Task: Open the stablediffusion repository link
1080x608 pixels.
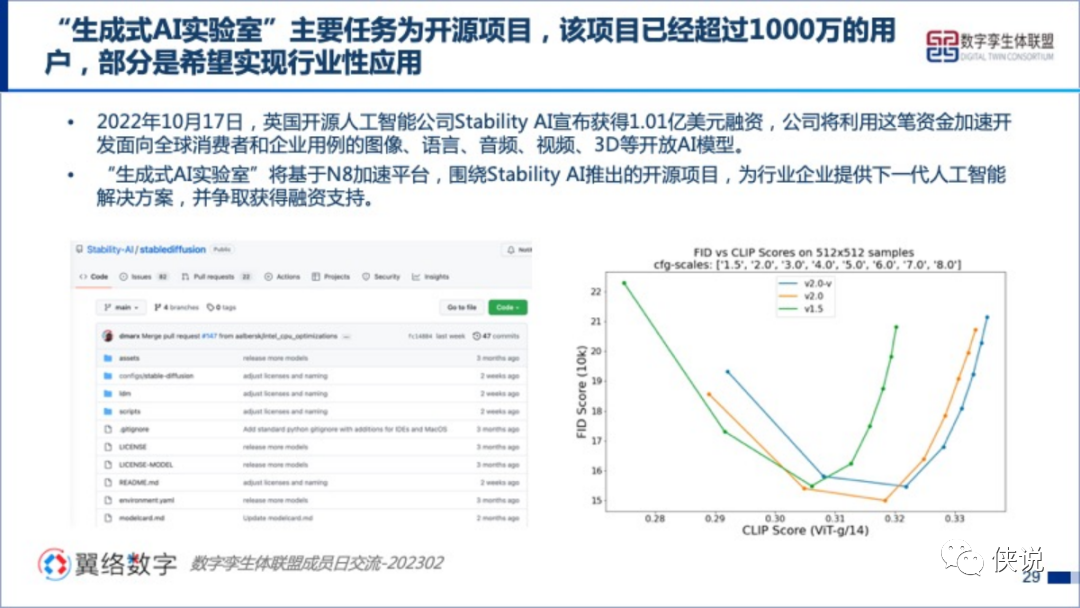Action: 173,249
